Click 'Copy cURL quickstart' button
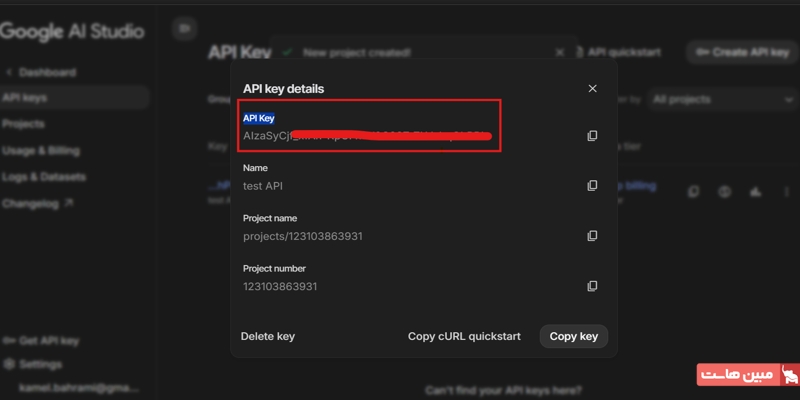Screen dimensions: 800x400 [464, 336]
